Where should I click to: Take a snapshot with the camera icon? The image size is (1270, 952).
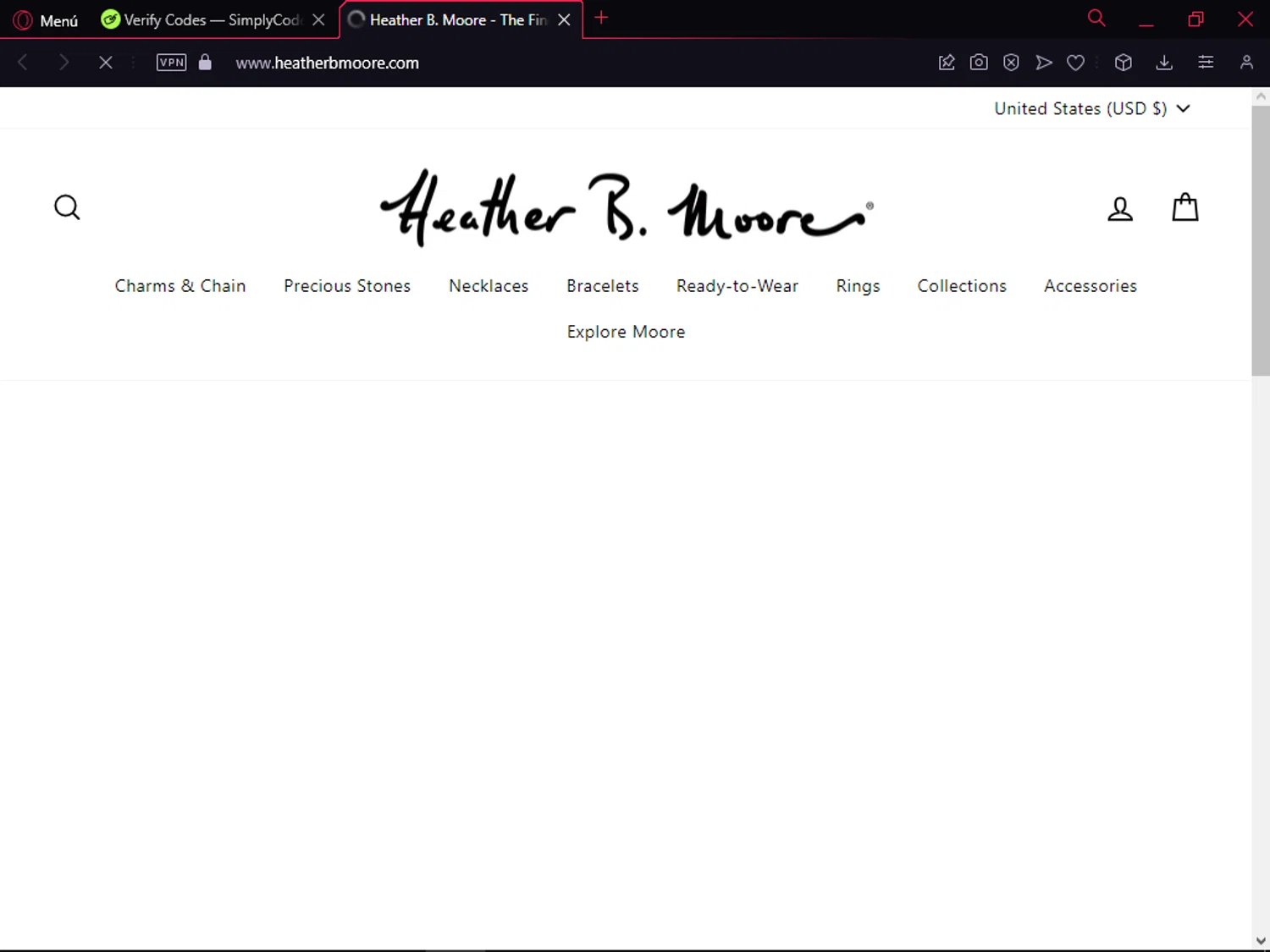click(x=979, y=62)
